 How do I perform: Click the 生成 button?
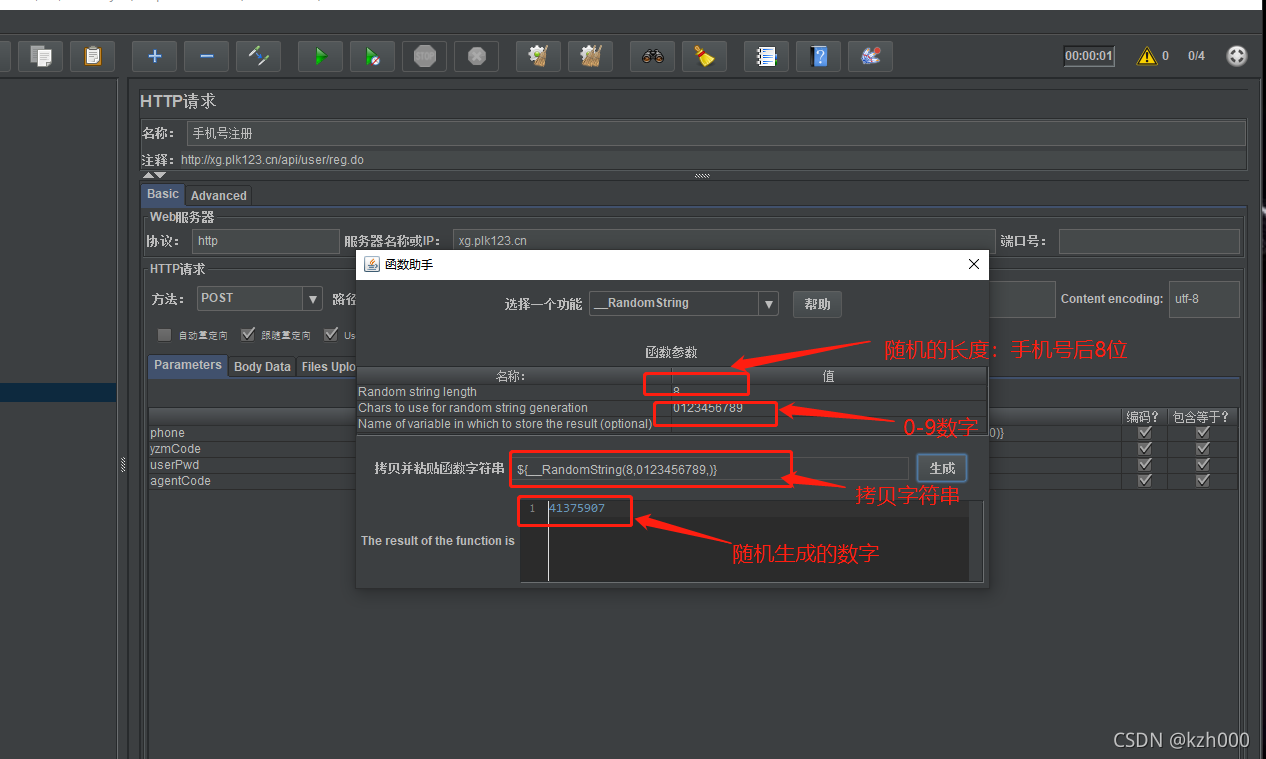click(x=941, y=467)
